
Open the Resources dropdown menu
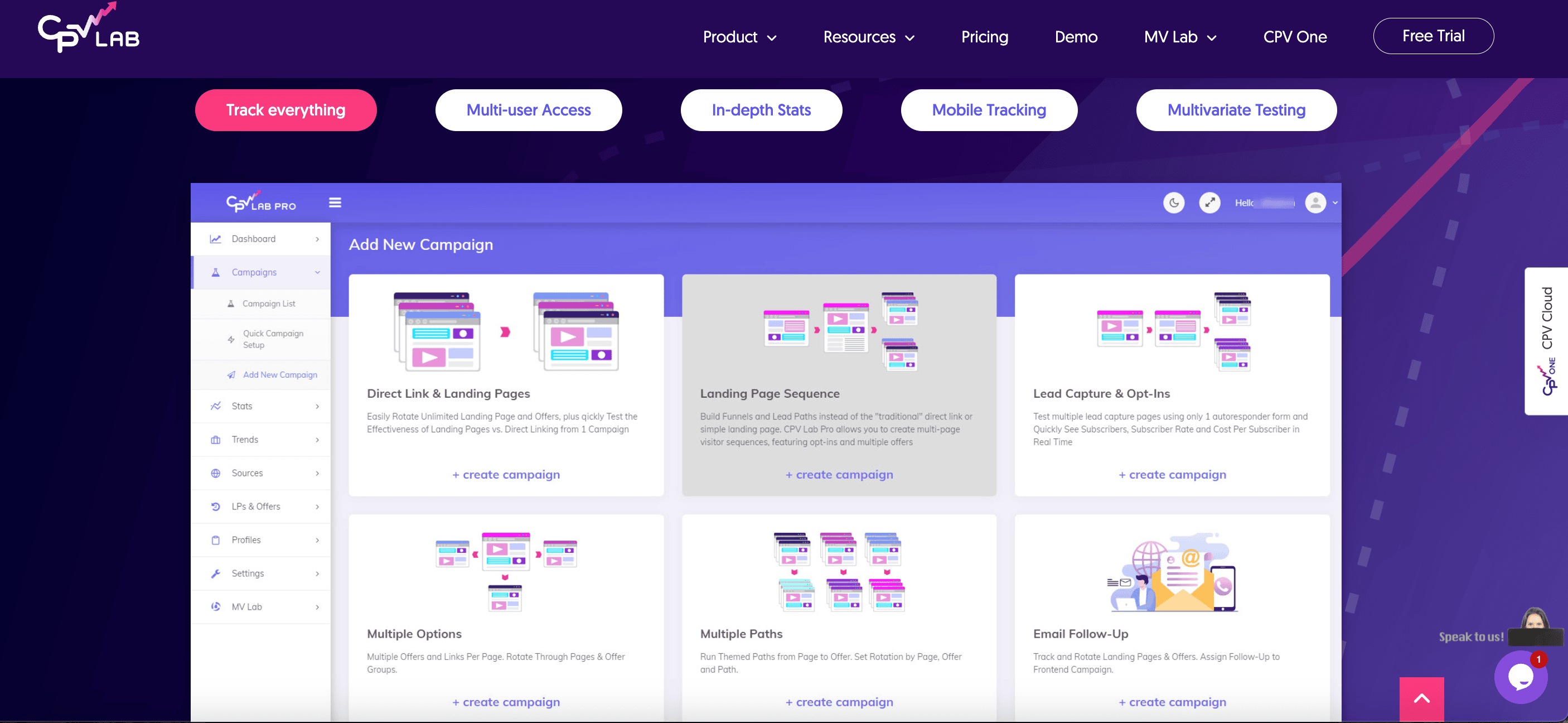(867, 36)
